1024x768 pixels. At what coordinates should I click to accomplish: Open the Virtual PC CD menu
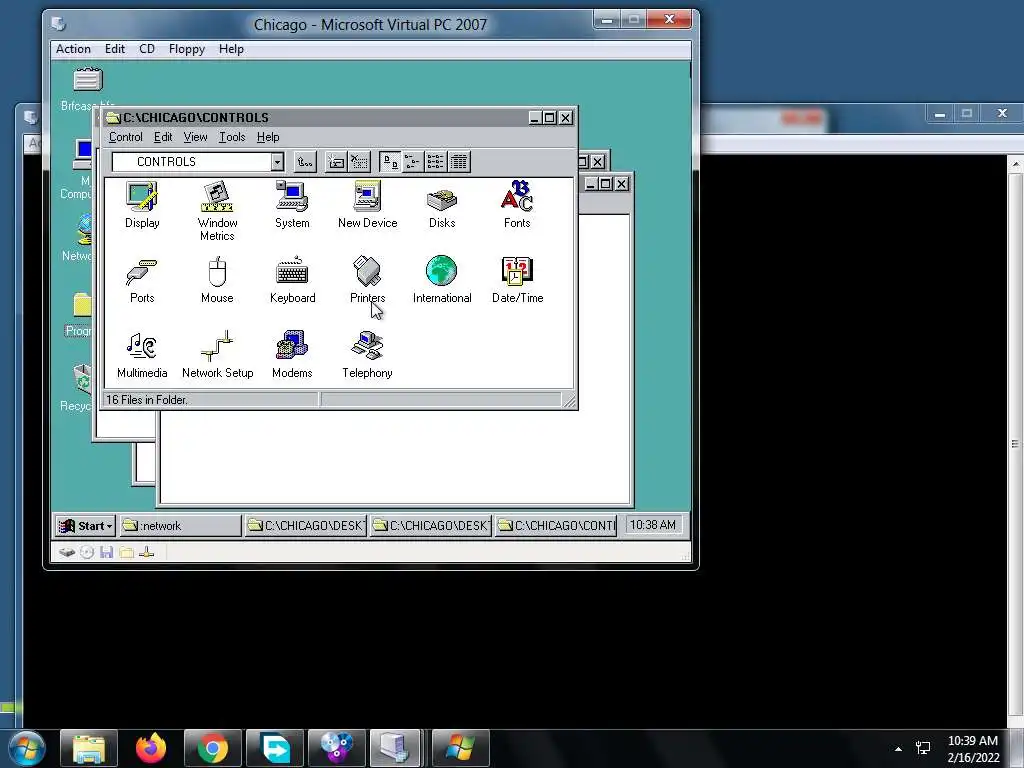[x=147, y=49]
